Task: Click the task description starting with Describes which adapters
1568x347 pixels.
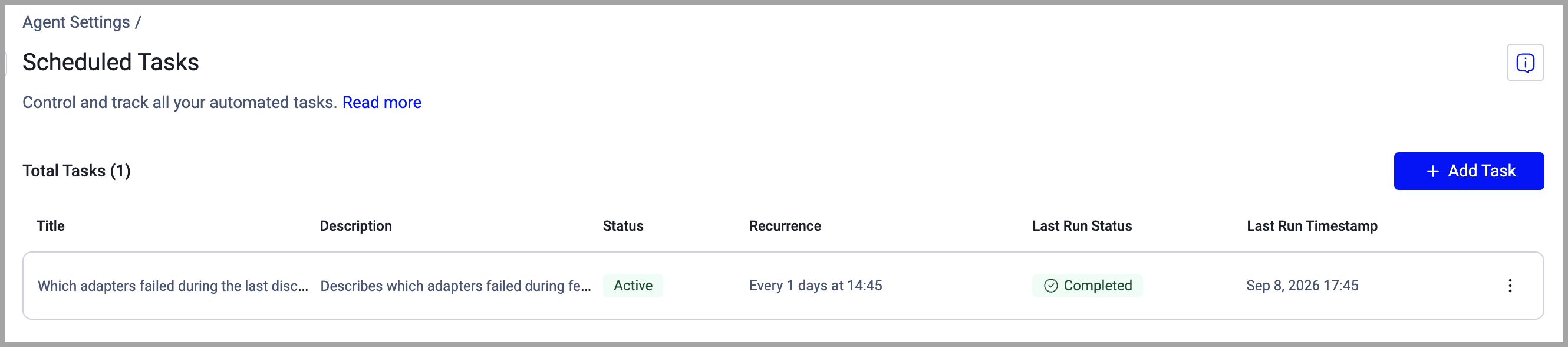Action: click(x=455, y=286)
